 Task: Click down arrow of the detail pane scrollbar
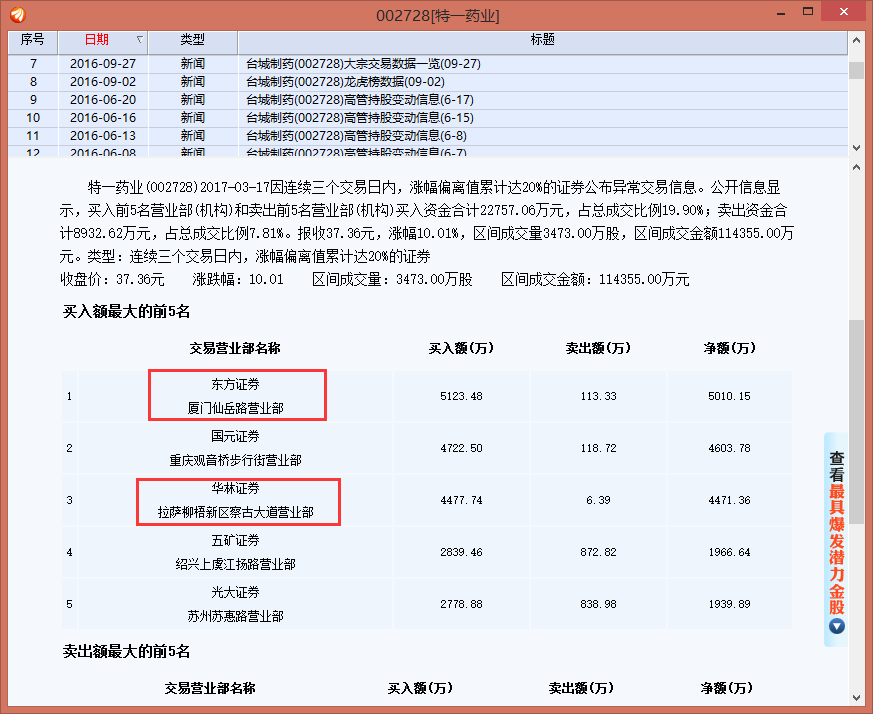pyautogui.click(x=856, y=697)
